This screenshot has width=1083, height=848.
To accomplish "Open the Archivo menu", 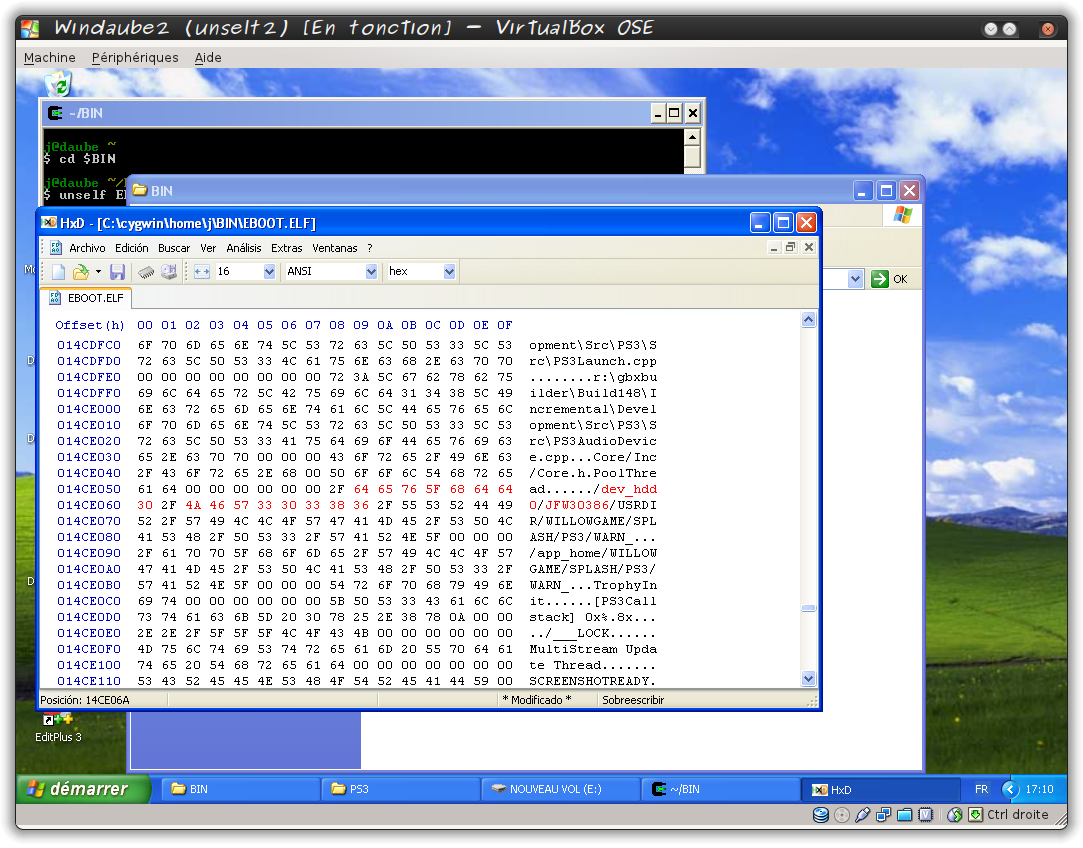I will click(x=87, y=249).
